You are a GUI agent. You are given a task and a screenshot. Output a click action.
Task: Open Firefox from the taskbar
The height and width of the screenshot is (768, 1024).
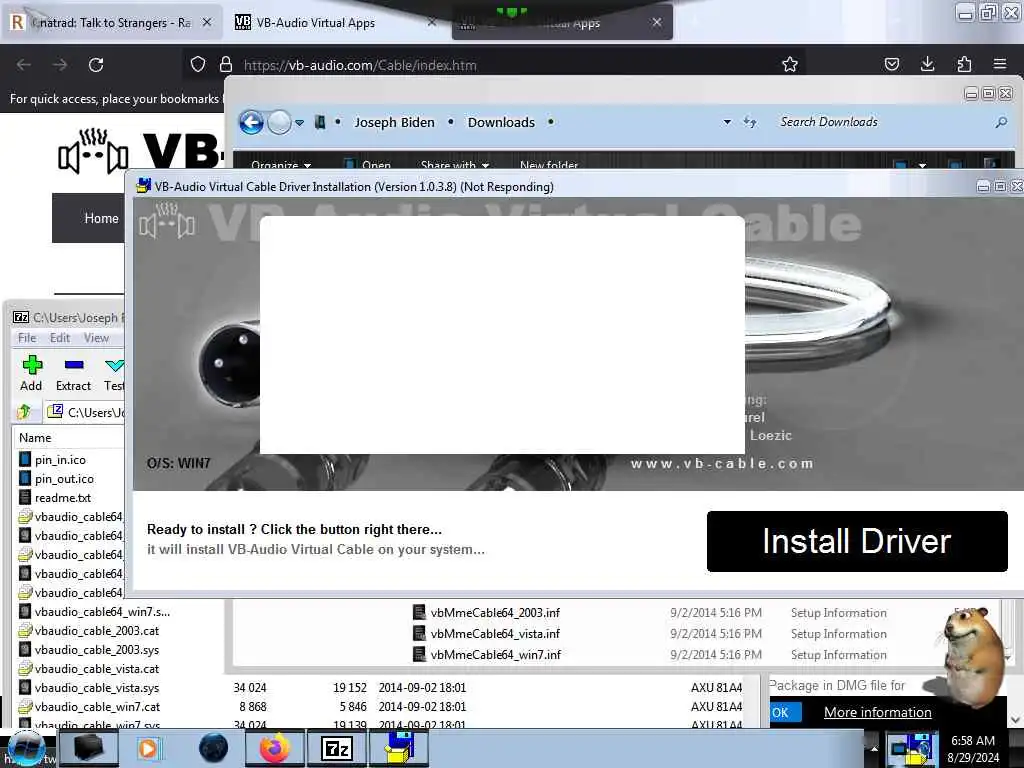click(x=275, y=748)
